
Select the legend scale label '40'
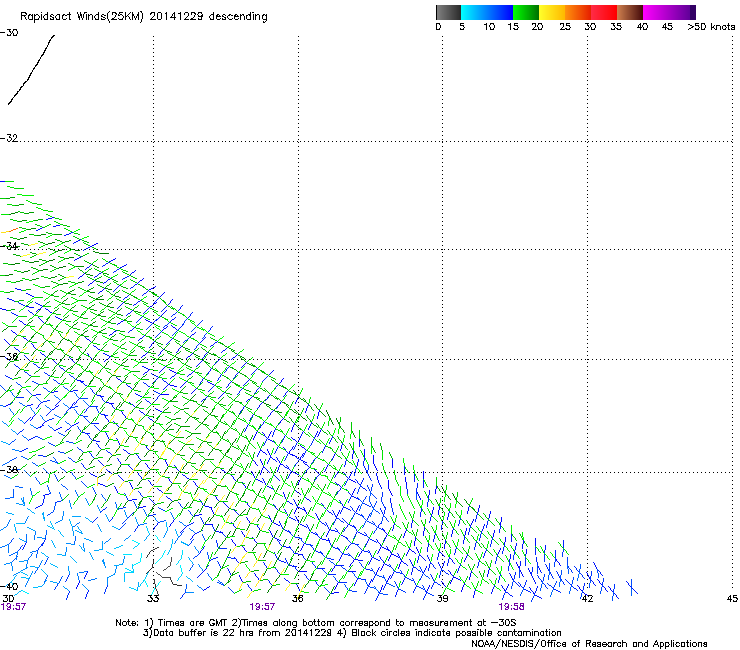642,27
